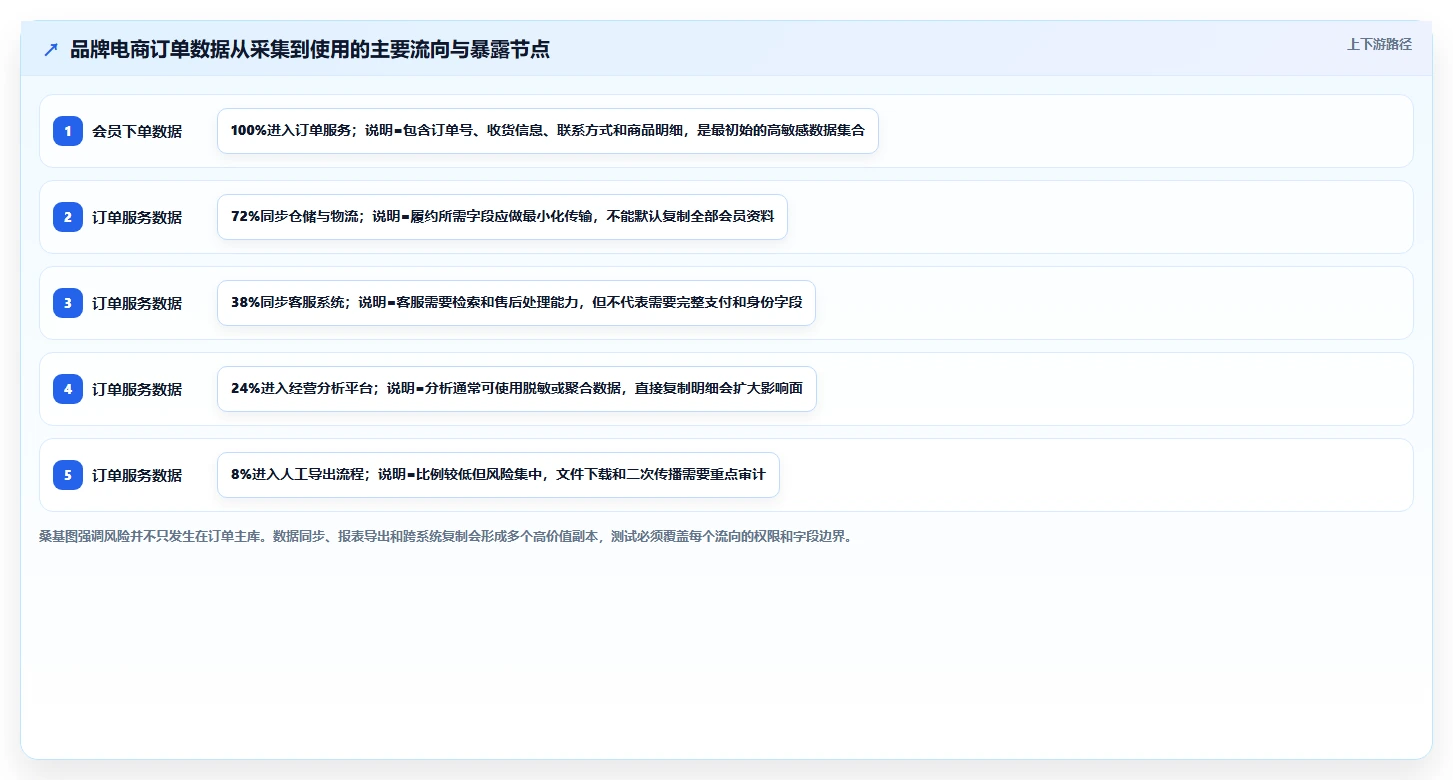Viewport: 1453px width, 780px height.
Task: Click the title 品牌电商订单数据从采集到使用的主要流向与暴露节点
Action: pos(310,50)
